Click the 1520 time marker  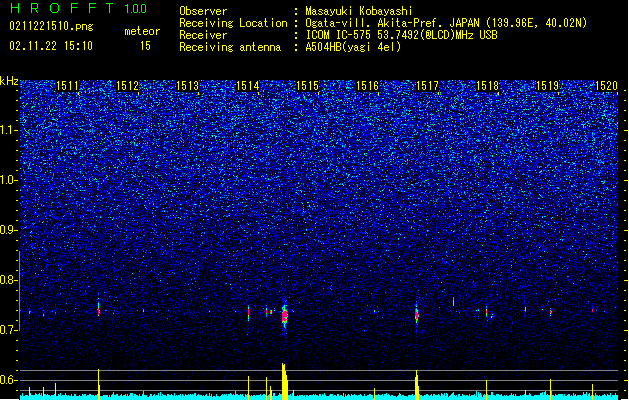coord(607,86)
